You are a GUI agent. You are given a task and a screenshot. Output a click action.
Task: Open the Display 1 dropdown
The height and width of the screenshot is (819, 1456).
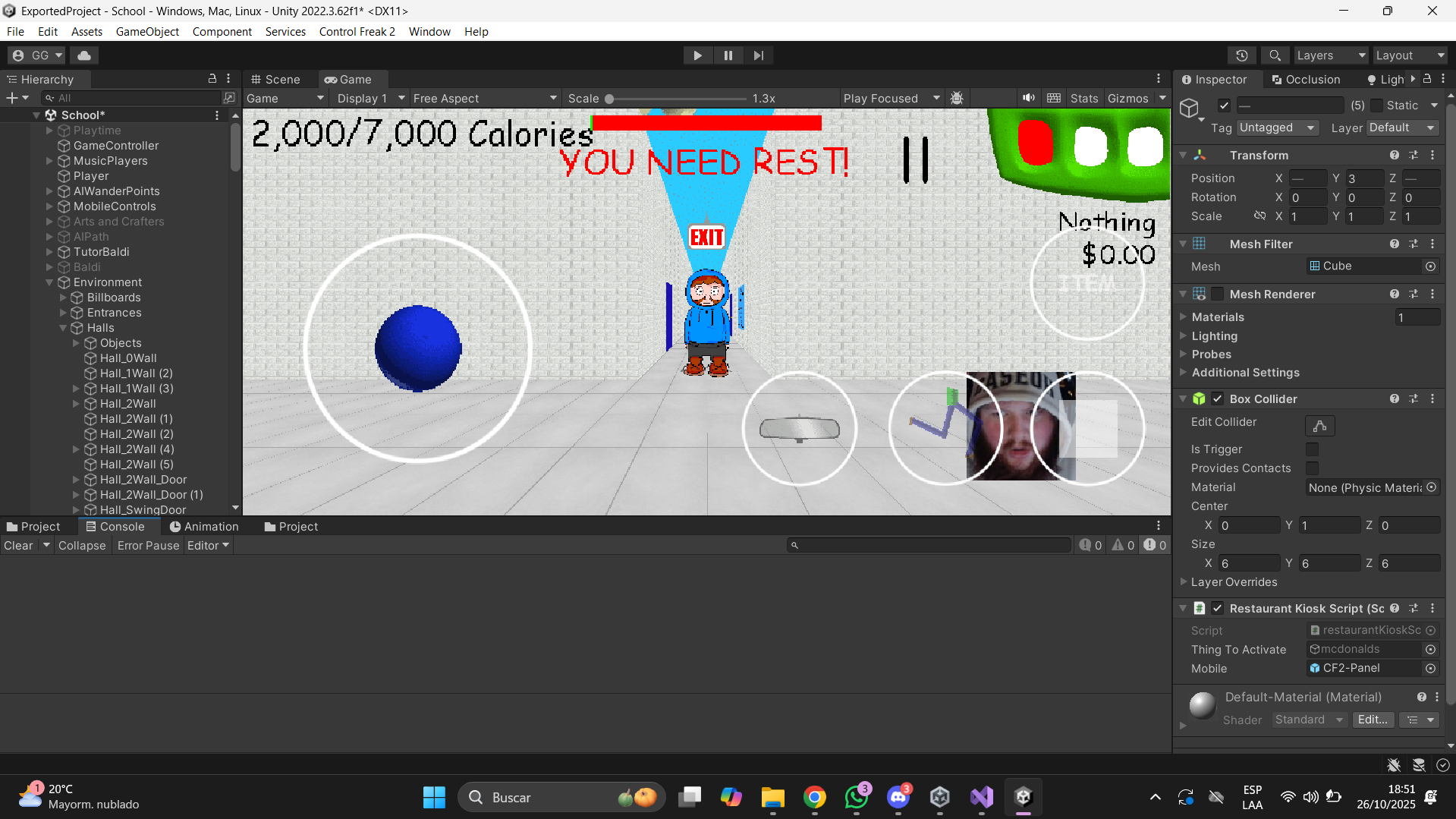tap(370, 98)
